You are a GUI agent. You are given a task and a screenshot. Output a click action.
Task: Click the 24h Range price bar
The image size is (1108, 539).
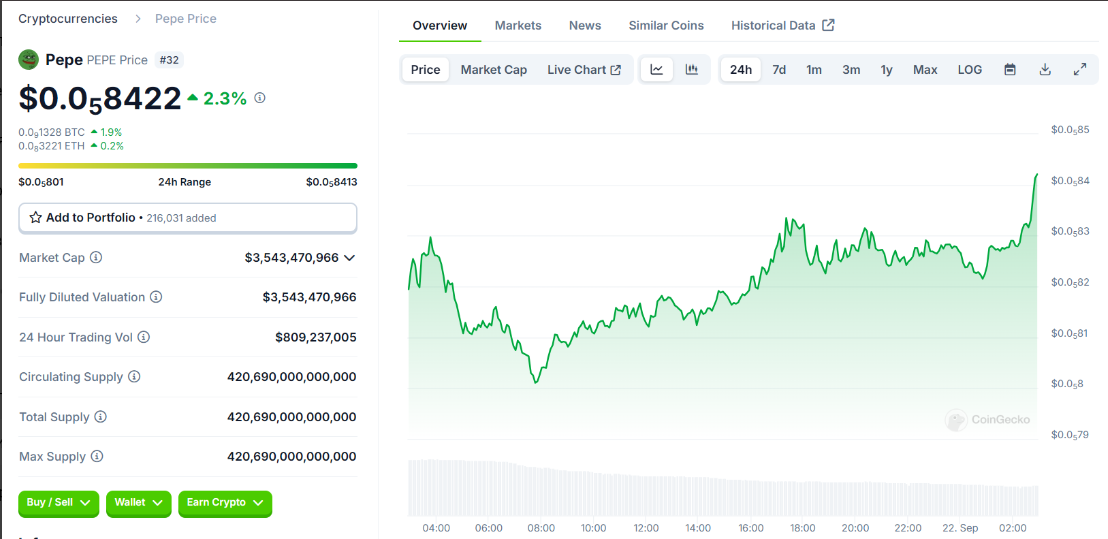(187, 166)
